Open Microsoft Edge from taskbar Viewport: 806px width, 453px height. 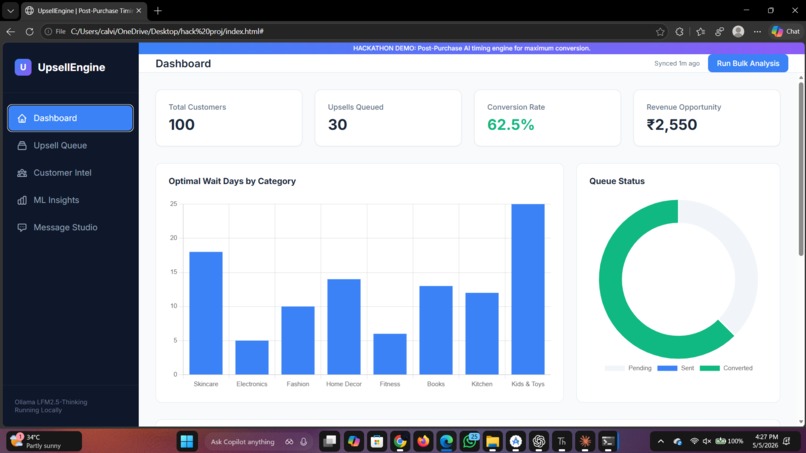(x=446, y=441)
